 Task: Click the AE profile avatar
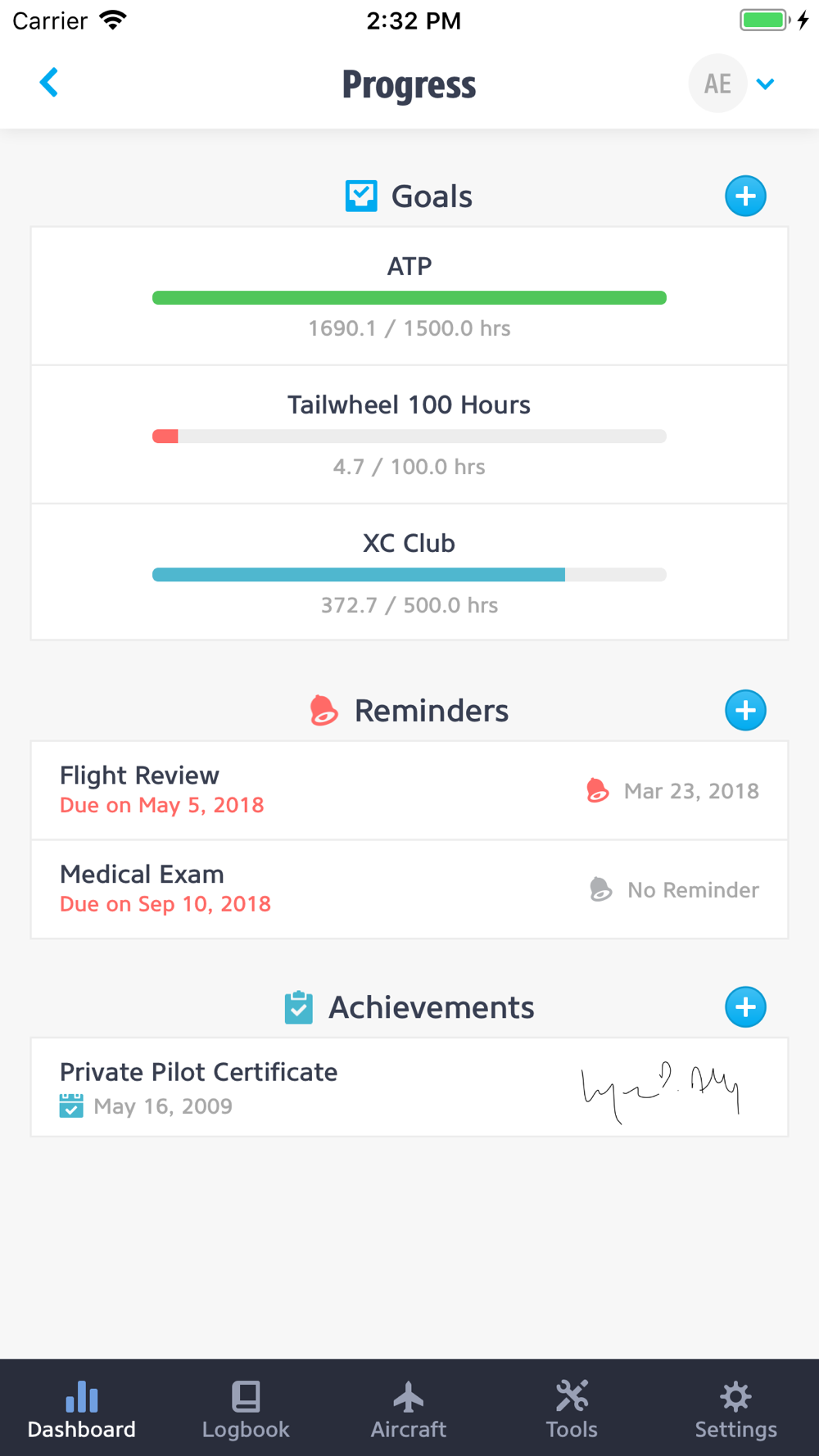click(x=717, y=84)
